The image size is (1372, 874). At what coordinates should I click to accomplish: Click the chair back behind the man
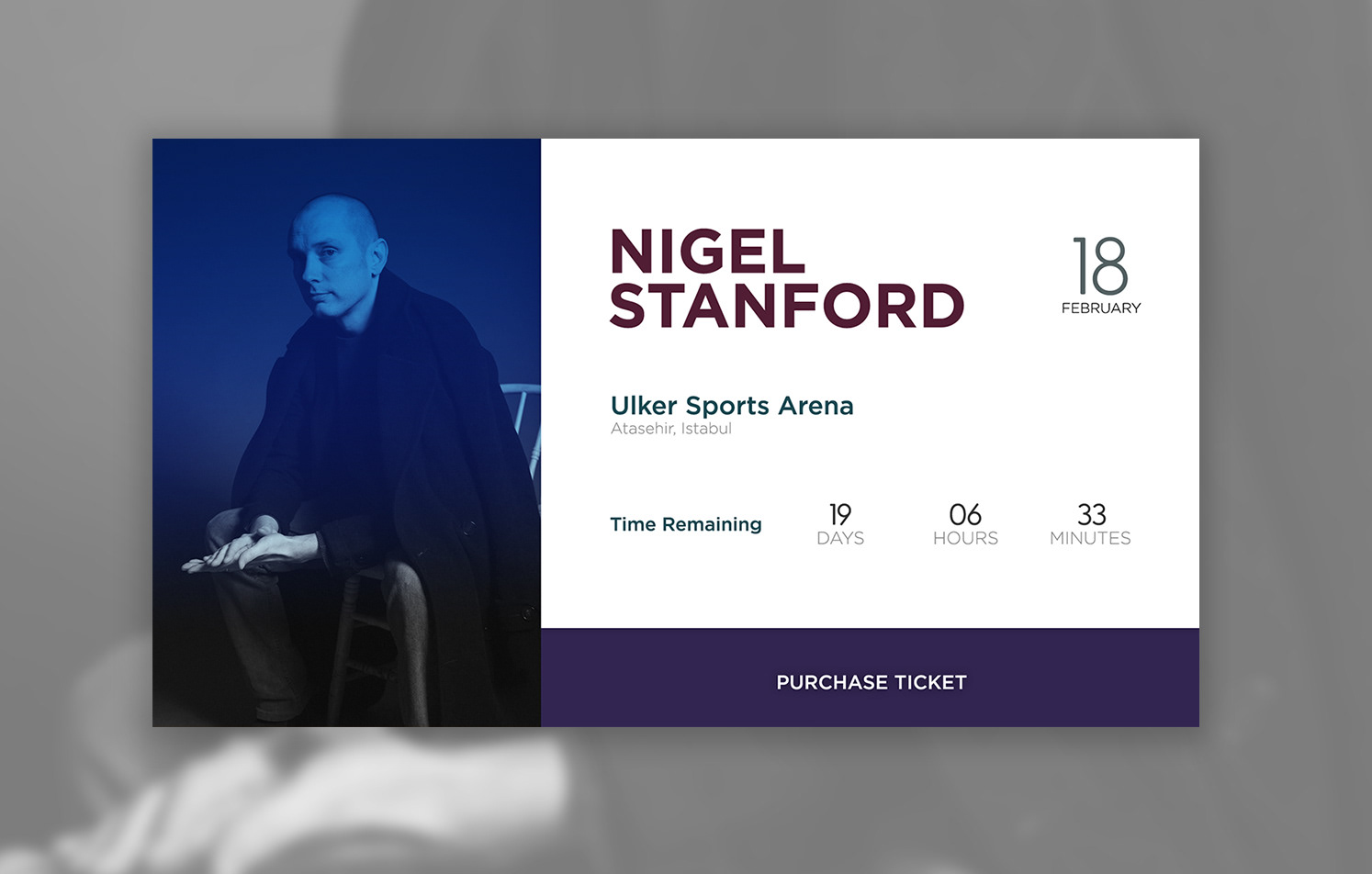pyautogui.click(x=523, y=413)
